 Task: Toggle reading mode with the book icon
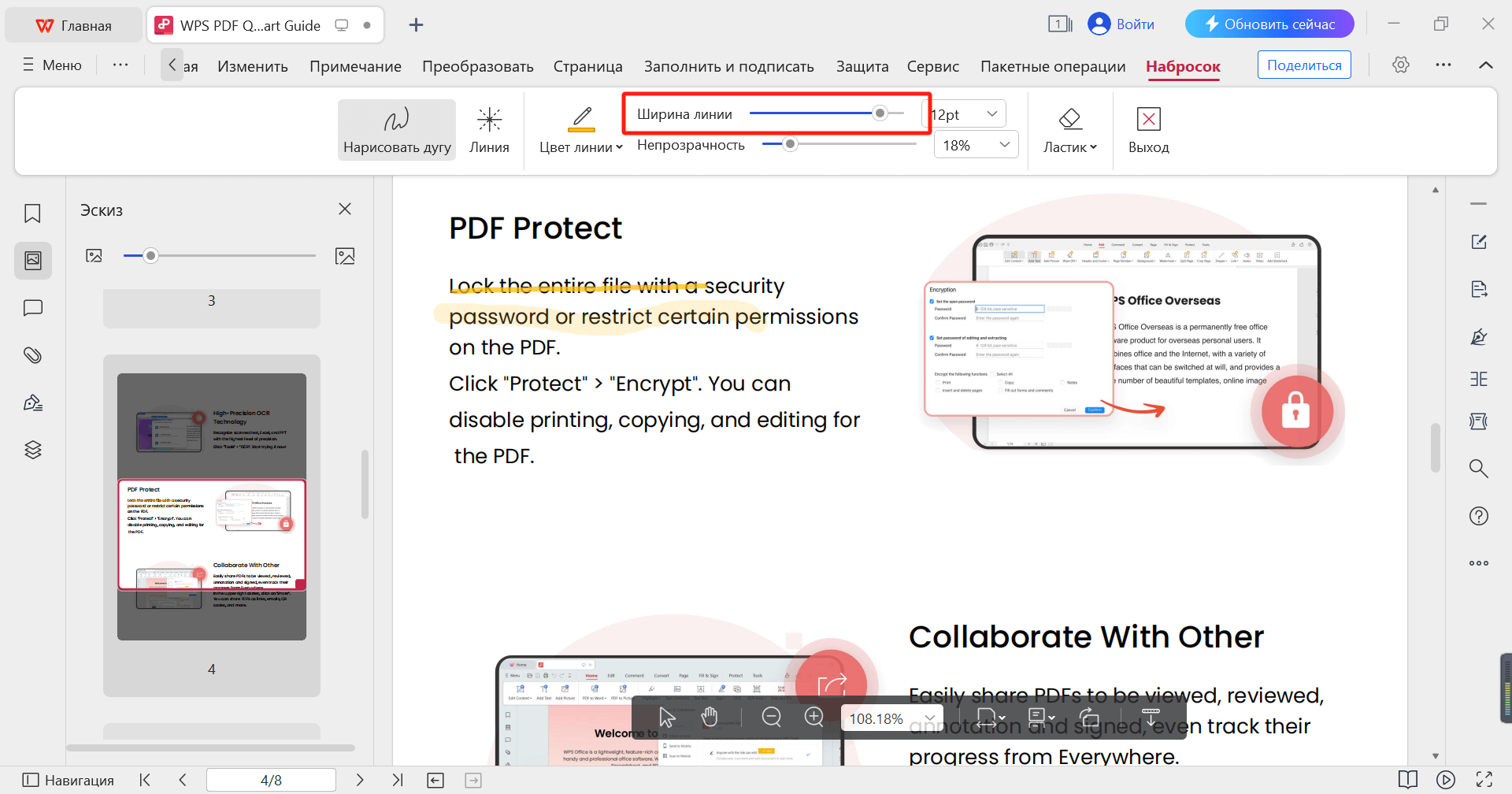click(x=1409, y=779)
